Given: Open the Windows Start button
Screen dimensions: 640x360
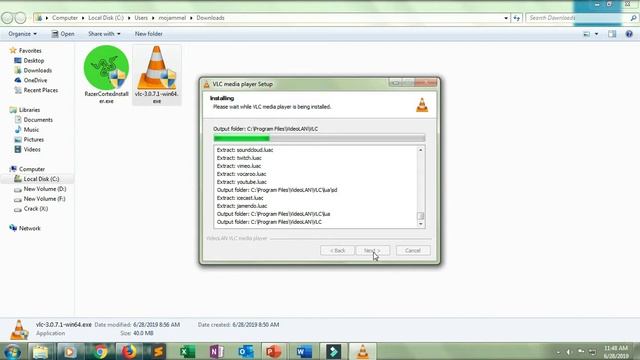Looking at the screenshot, I should 12,351.
